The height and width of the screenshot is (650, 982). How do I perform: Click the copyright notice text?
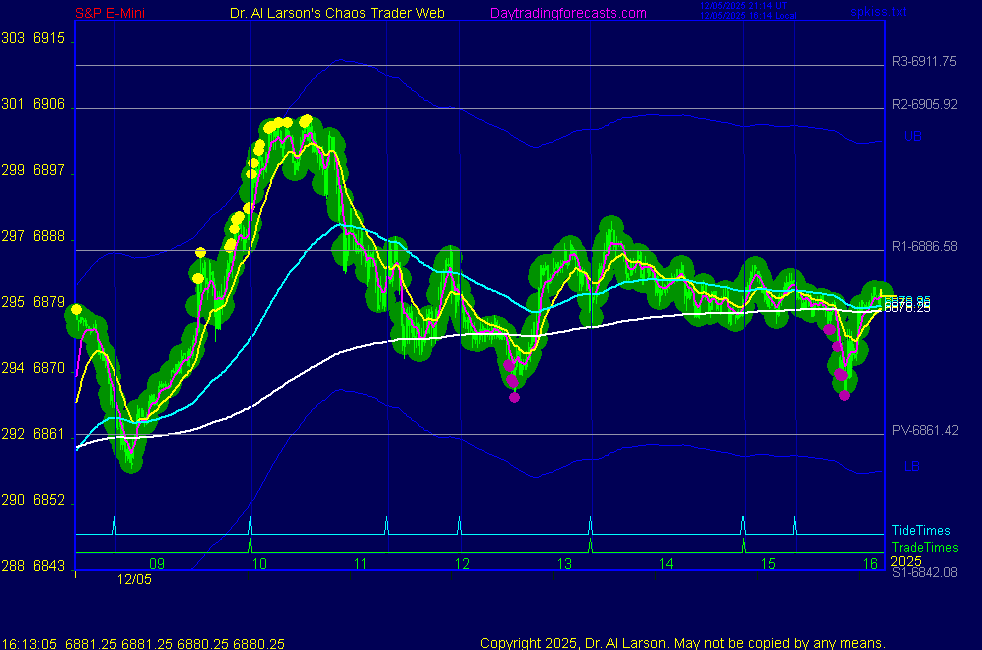[683, 643]
